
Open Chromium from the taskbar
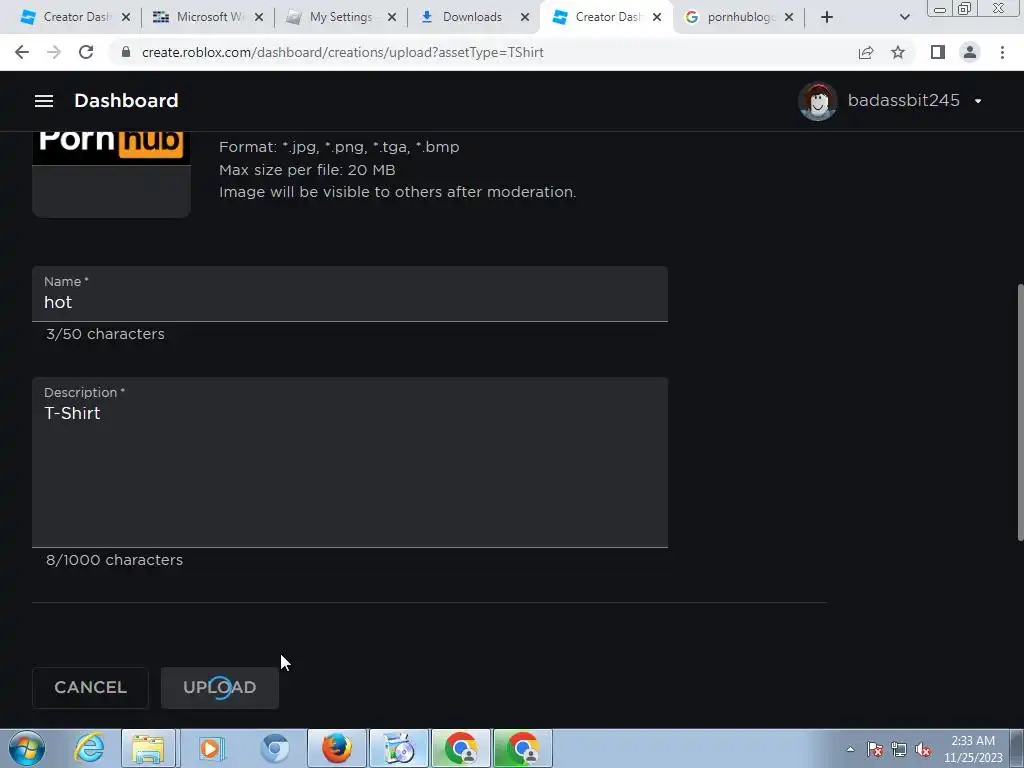(274, 748)
